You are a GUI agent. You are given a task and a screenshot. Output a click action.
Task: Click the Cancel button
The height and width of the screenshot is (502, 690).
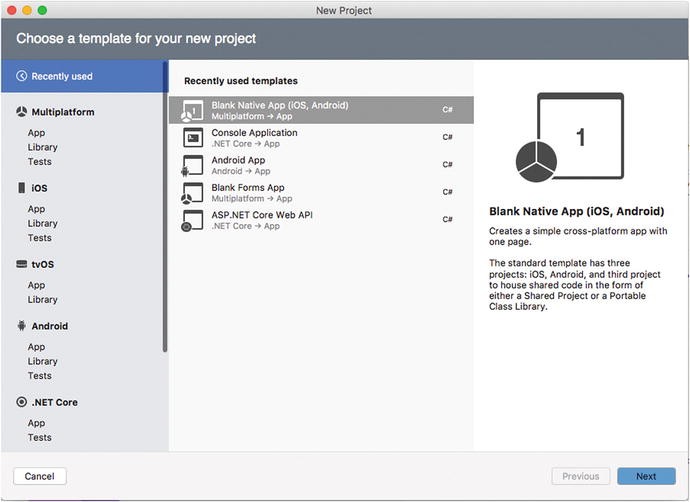point(40,476)
